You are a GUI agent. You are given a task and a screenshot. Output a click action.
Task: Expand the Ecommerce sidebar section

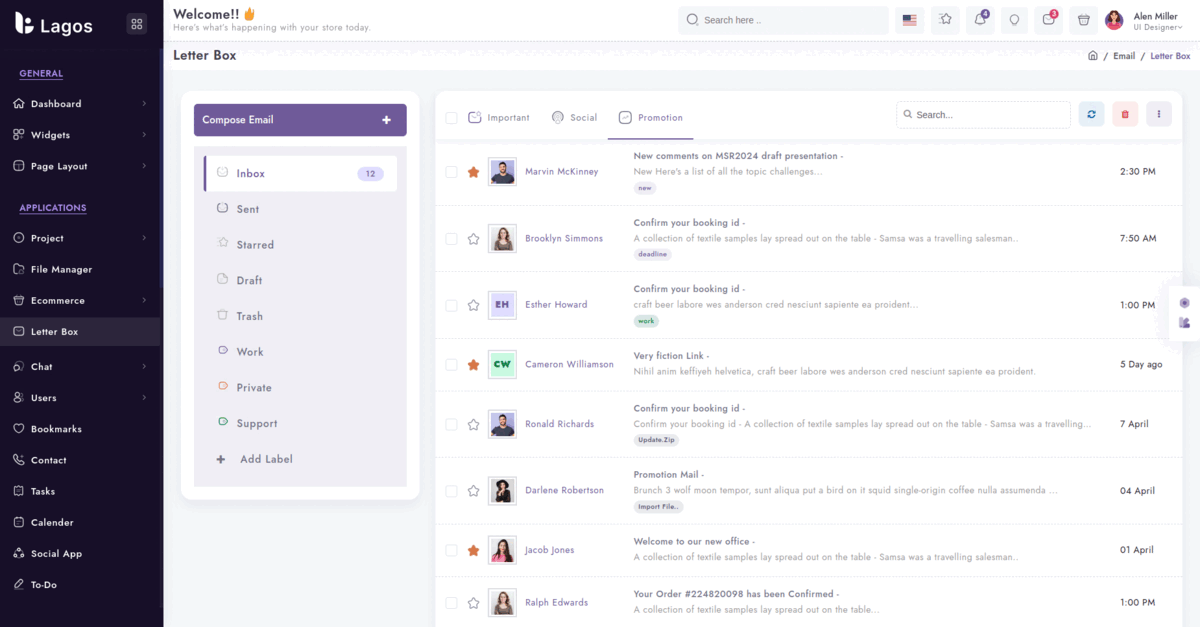pos(80,301)
